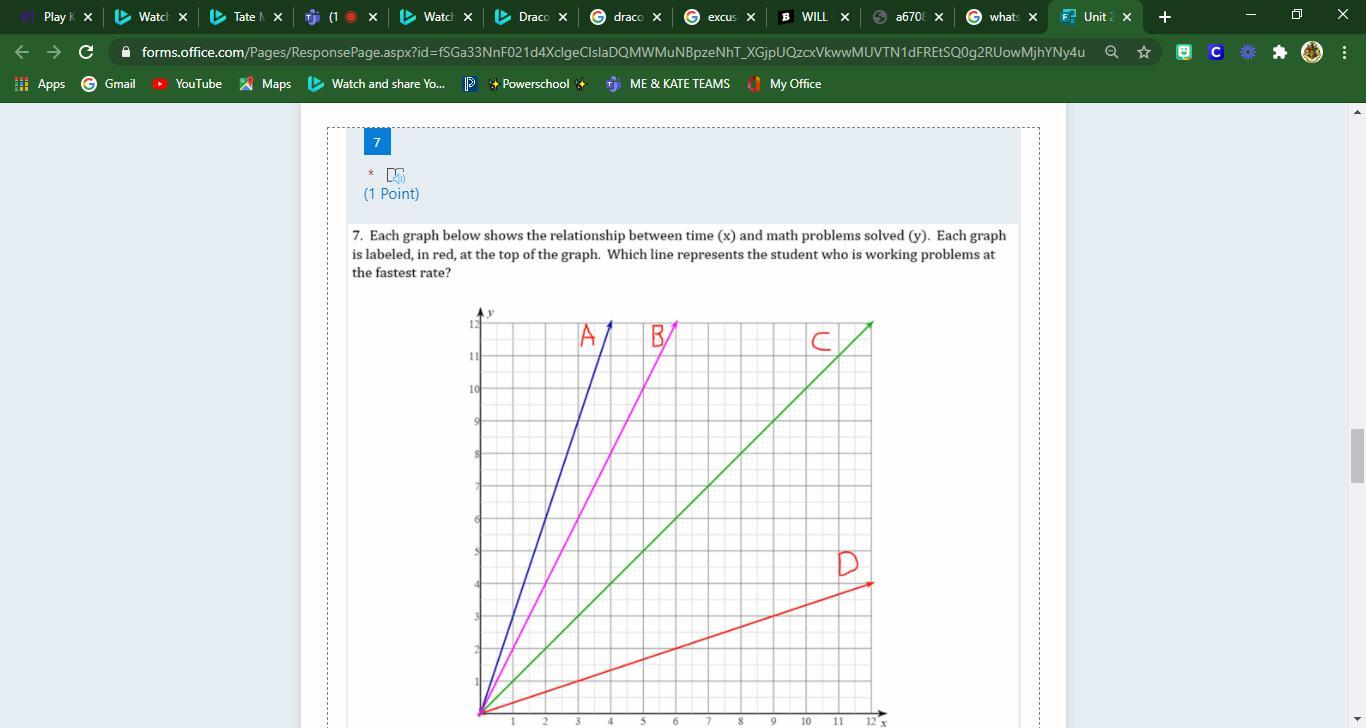Bookmark this page with the star icon
1366x728 pixels.
pos(1144,52)
